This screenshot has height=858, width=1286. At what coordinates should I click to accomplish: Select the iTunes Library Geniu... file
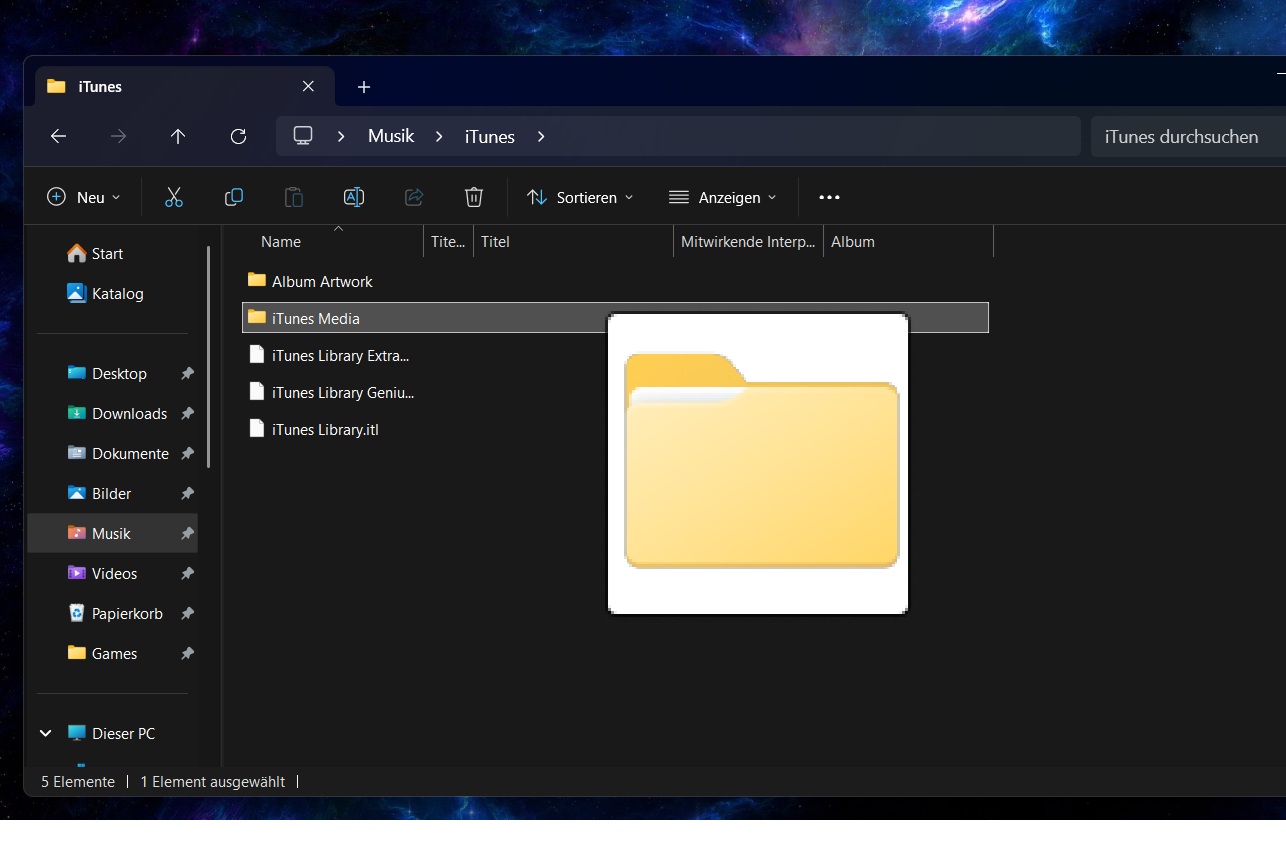point(332,392)
